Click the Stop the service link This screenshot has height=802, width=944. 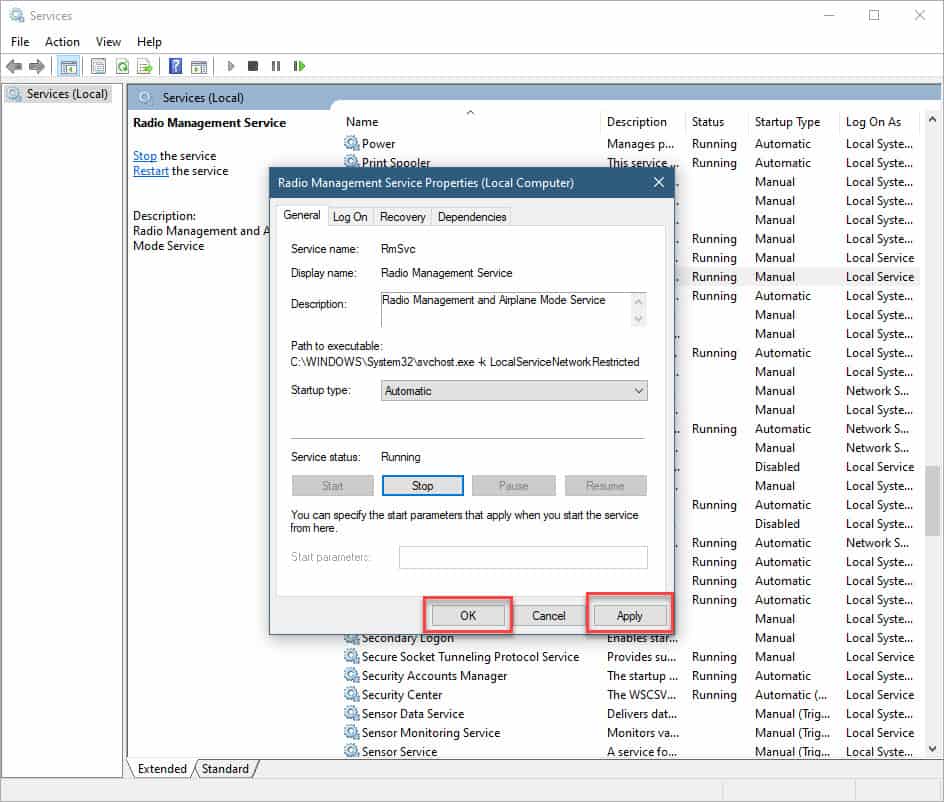coord(144,155)
